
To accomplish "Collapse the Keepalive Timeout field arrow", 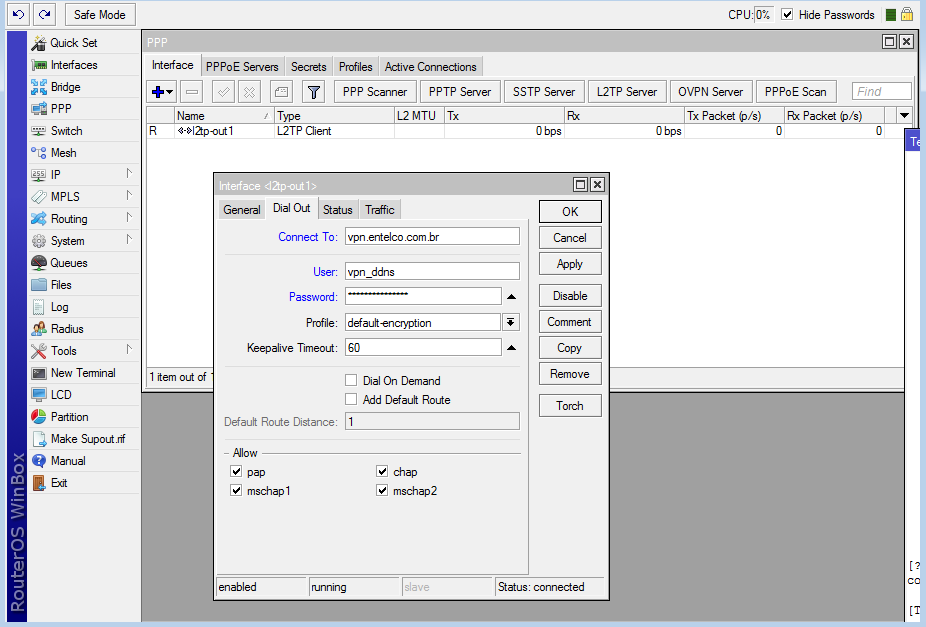I will (x=511, y=348).
